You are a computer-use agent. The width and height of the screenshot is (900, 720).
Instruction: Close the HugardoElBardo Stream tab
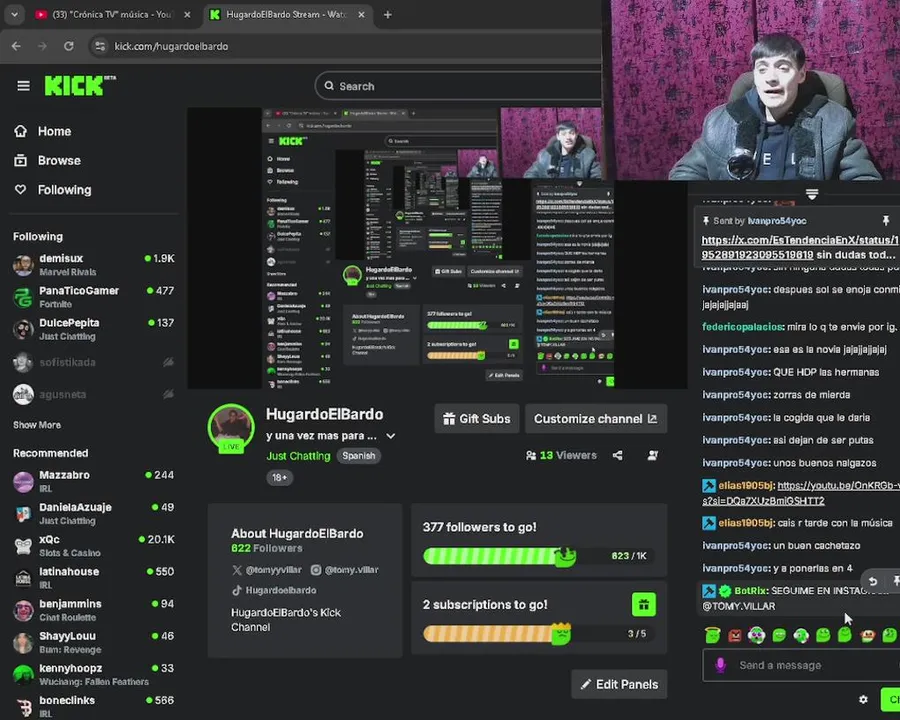(x=361, y=14)
